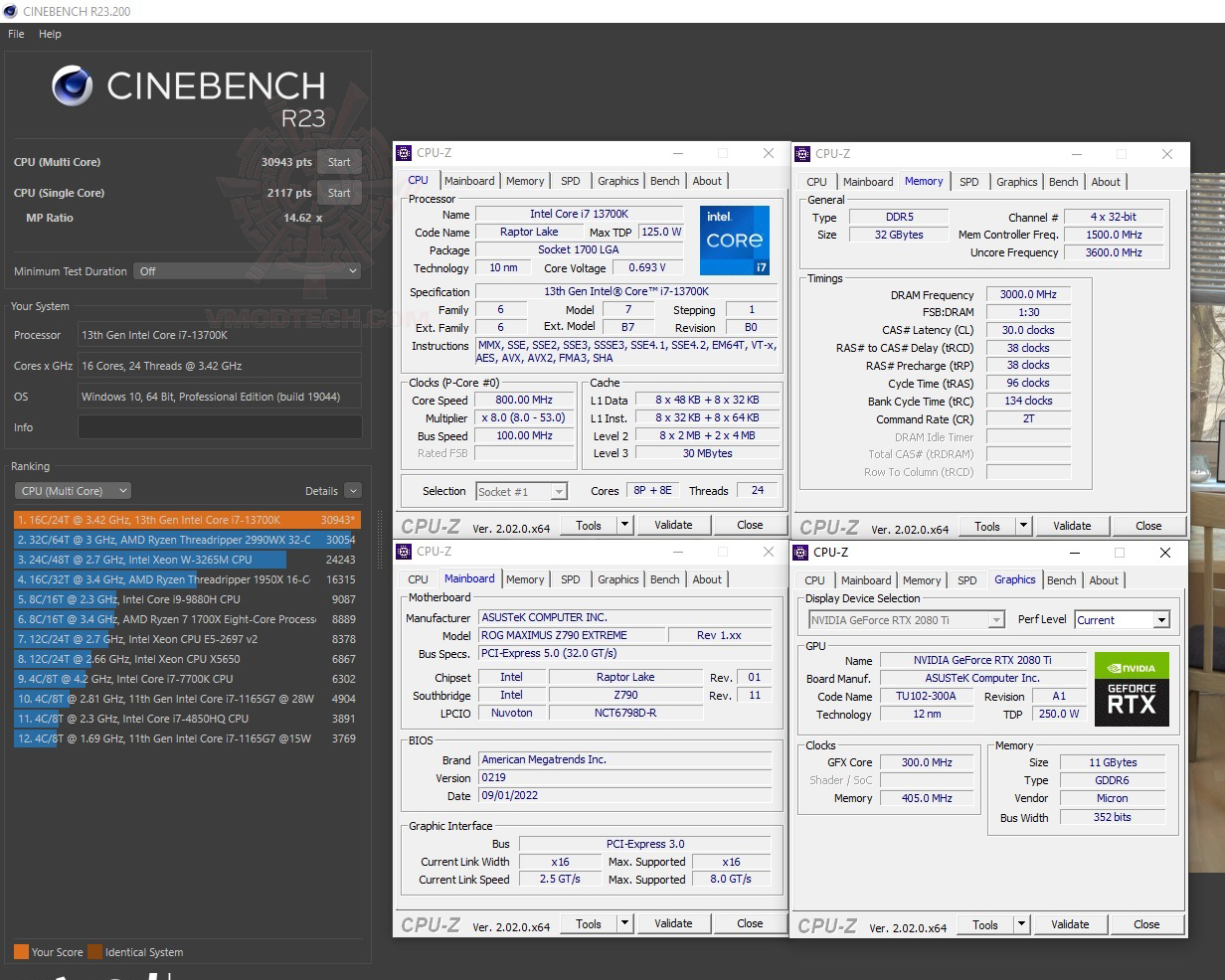The width and height of the screenshot is (1225, 980).
Task: Select the i7-1165G7 @15W ranking row
Action: pyautogui.click(x=187, y=738)
